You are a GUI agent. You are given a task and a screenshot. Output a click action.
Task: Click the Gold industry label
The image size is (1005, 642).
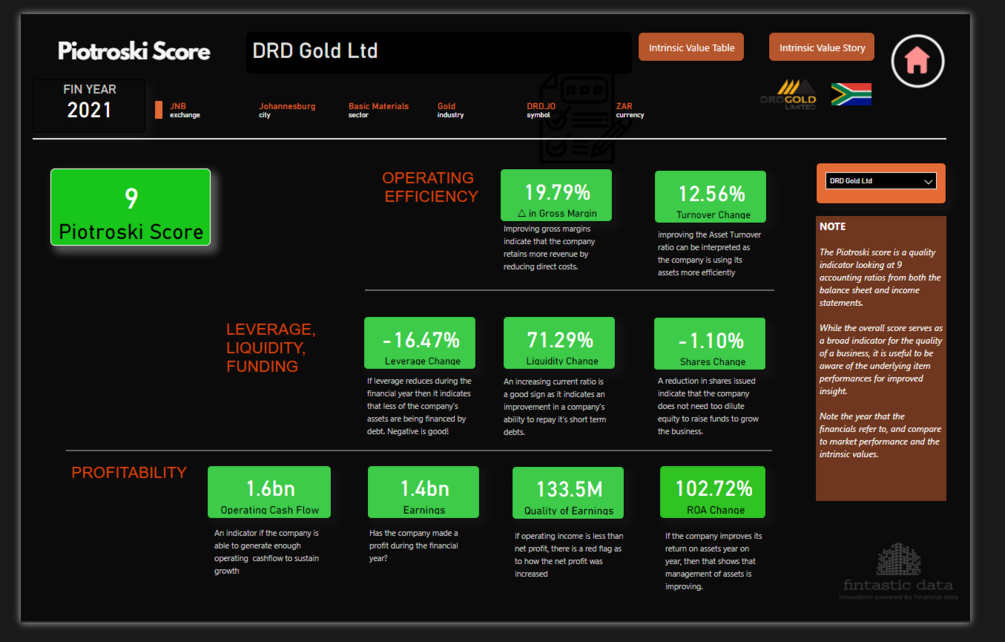point(450,110)
